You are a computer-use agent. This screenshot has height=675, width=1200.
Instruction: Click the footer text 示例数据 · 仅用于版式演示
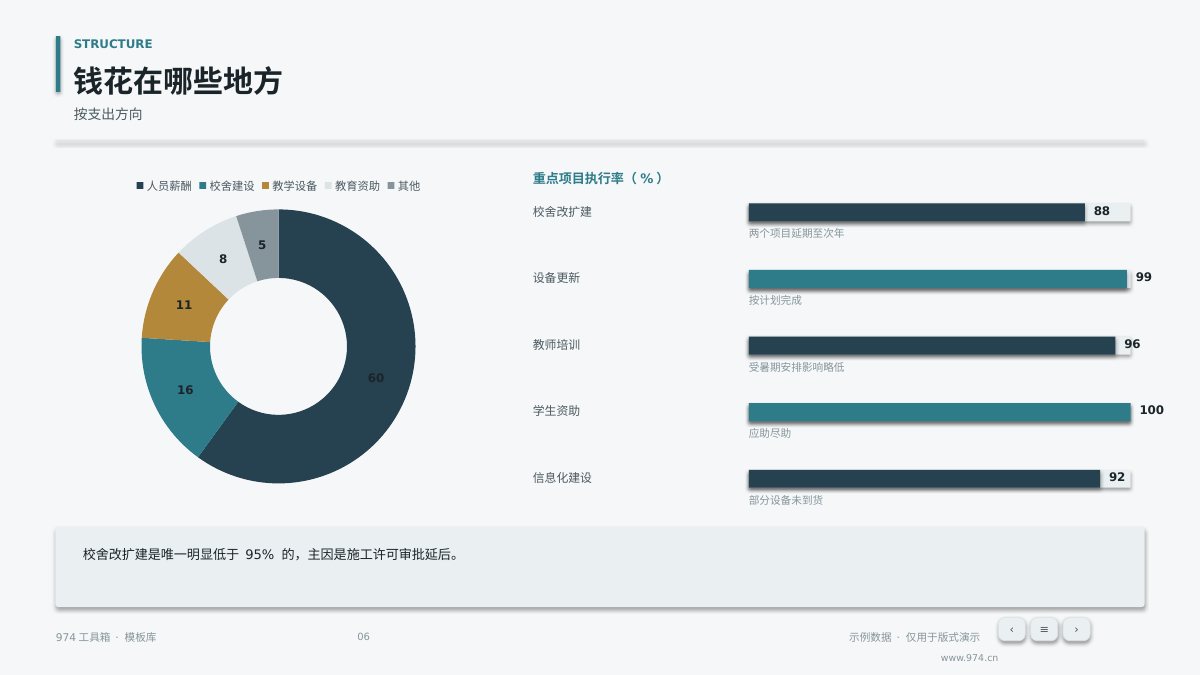click(x=914, y=637)
